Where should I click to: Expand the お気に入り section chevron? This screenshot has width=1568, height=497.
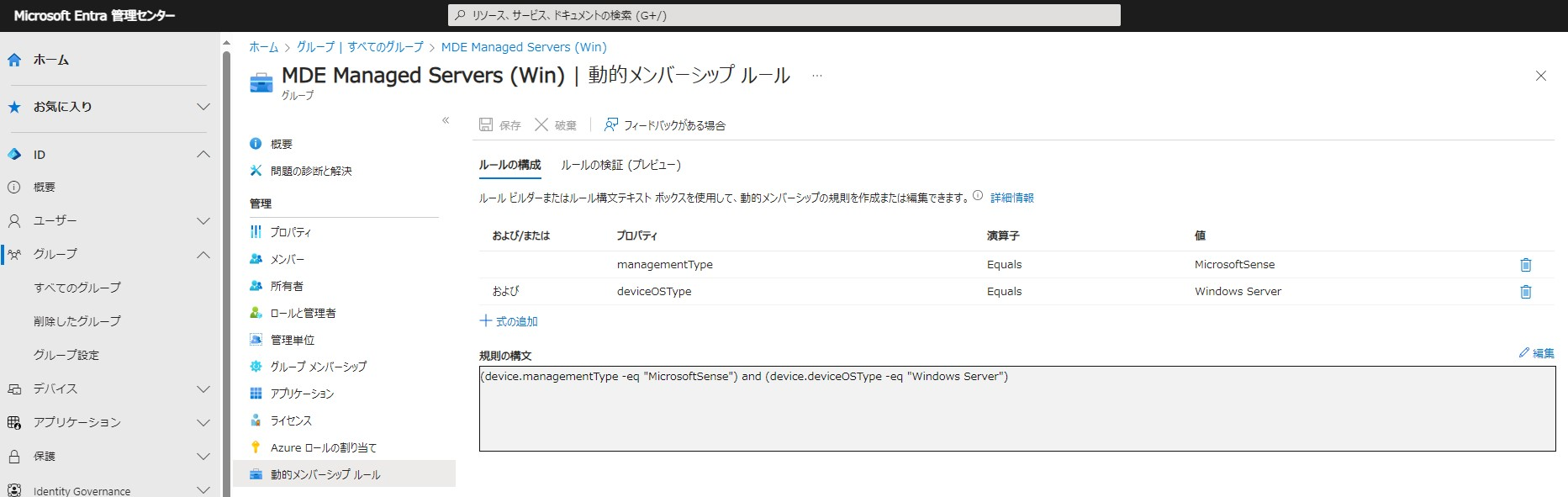click(203, 107)
